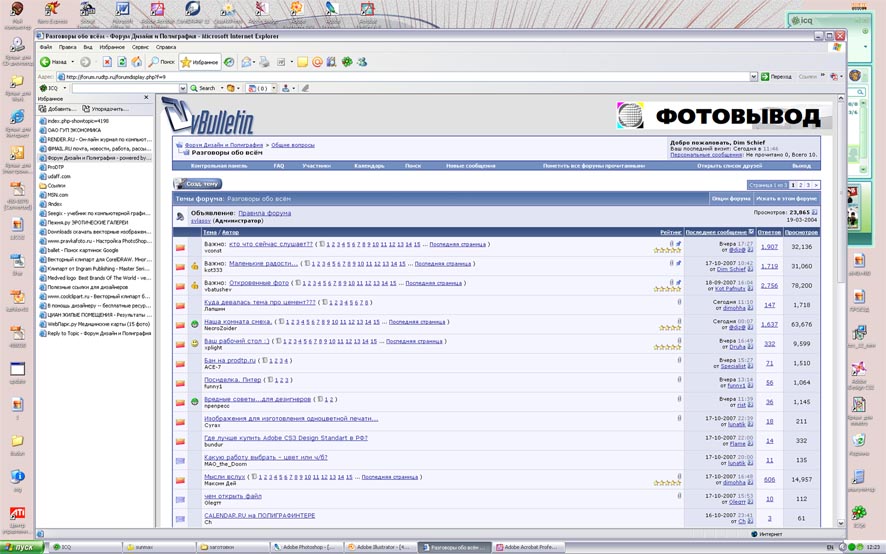
Task: Stop page loading with red X icon
Action: [107, 62]
